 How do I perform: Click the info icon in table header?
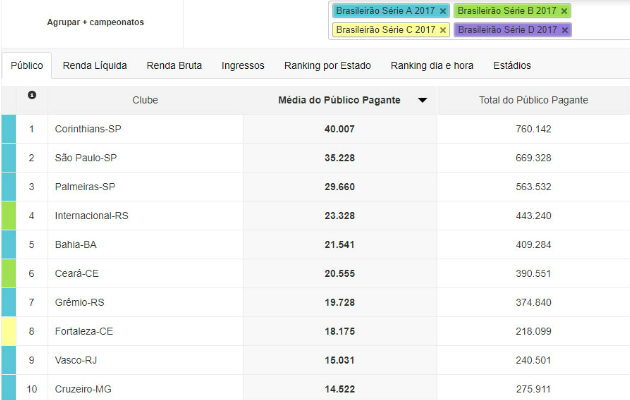click(x=31, y=96)
